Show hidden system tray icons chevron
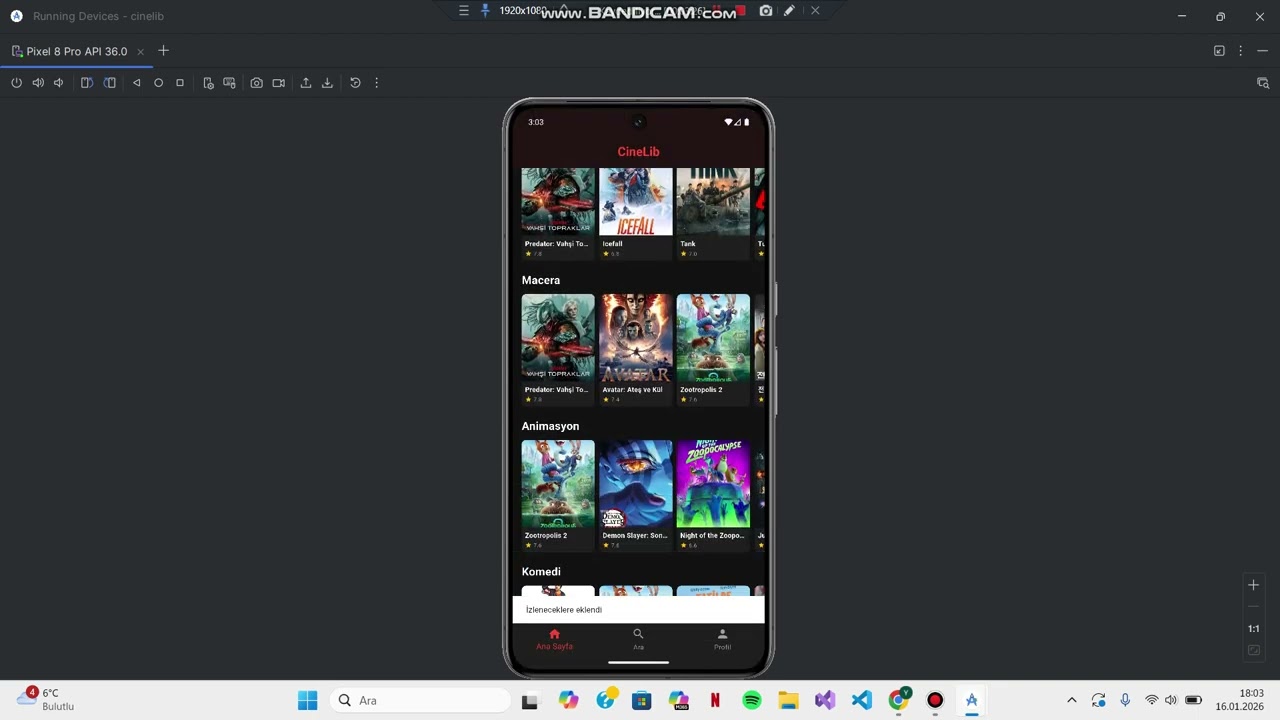Viewport: 1280px width, 720px height. coord(1072,701)
